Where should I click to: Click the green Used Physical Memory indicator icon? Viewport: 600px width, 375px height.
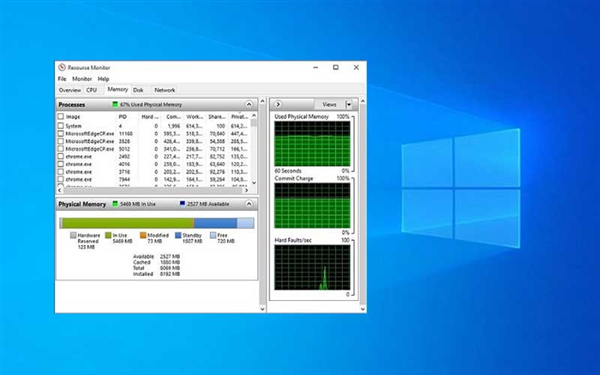coord(115,104)
